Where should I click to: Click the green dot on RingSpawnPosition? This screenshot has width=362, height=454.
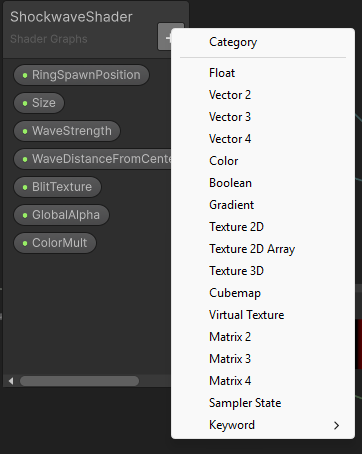click(x=25, y=75)
